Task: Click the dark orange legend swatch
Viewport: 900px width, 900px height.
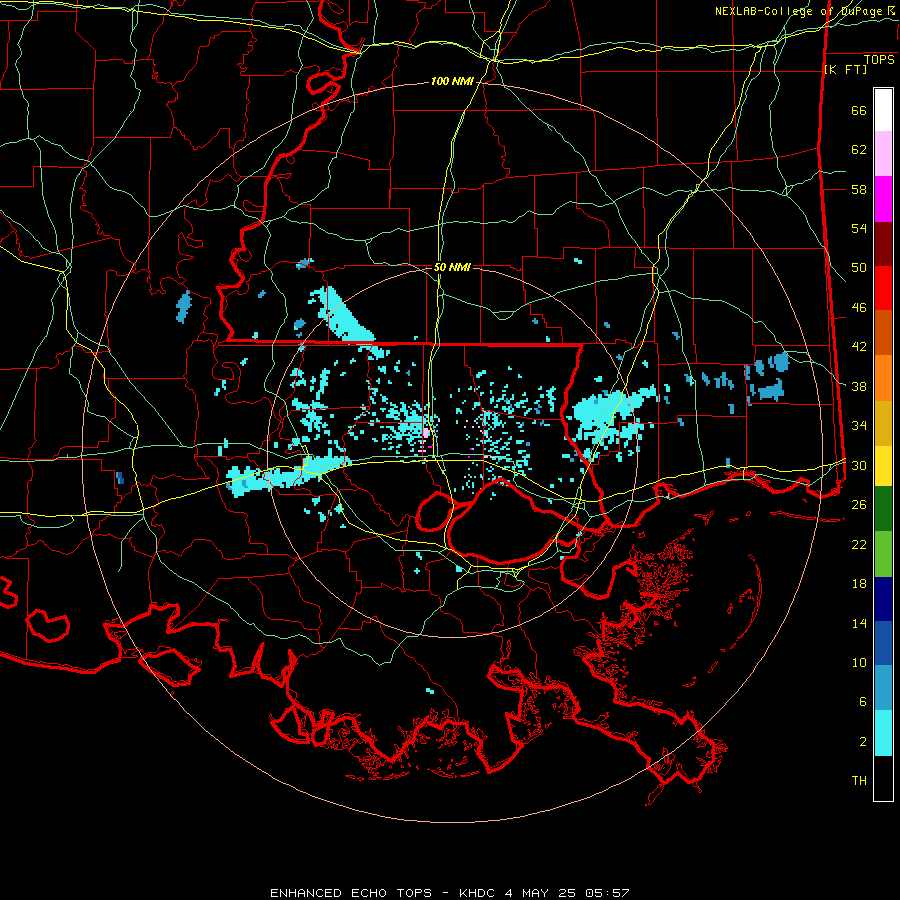Action: [x=883, y=332]
